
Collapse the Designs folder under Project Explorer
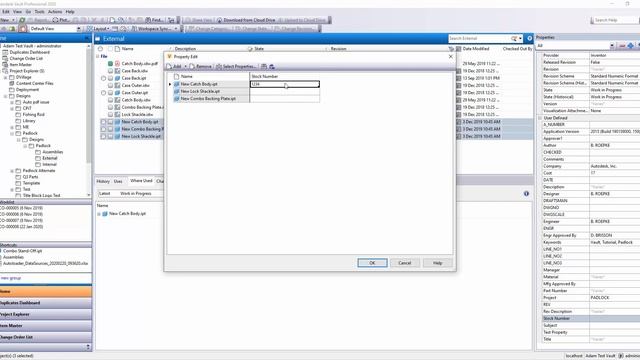[x=6, y=96]
